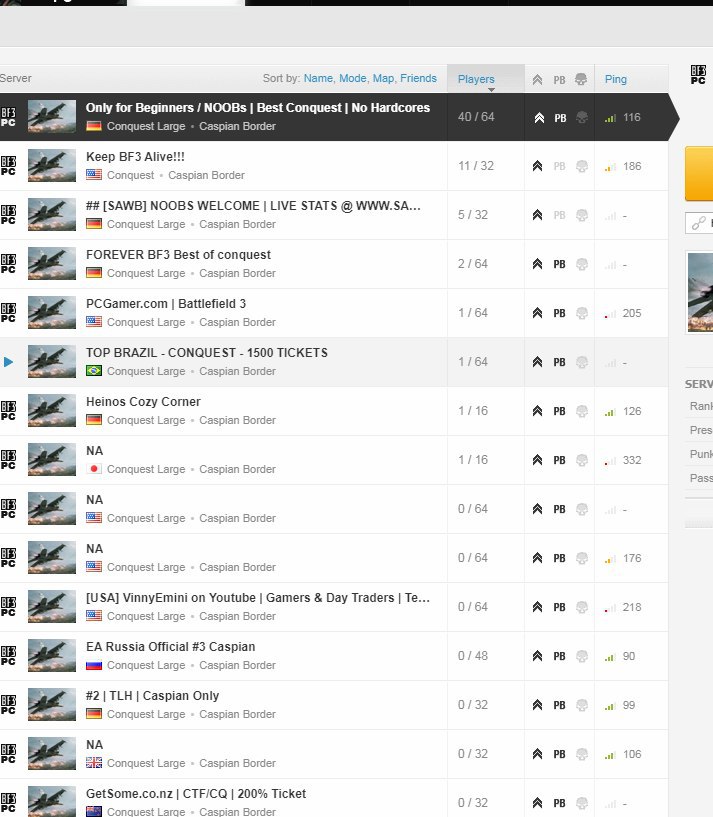
Task: Click UK flag on NA server with ping 106
Action: pos(94,763)
